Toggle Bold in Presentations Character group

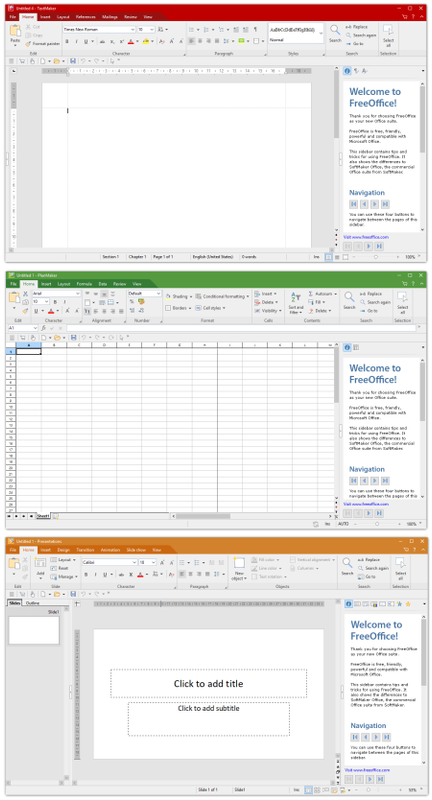[86, 574]
